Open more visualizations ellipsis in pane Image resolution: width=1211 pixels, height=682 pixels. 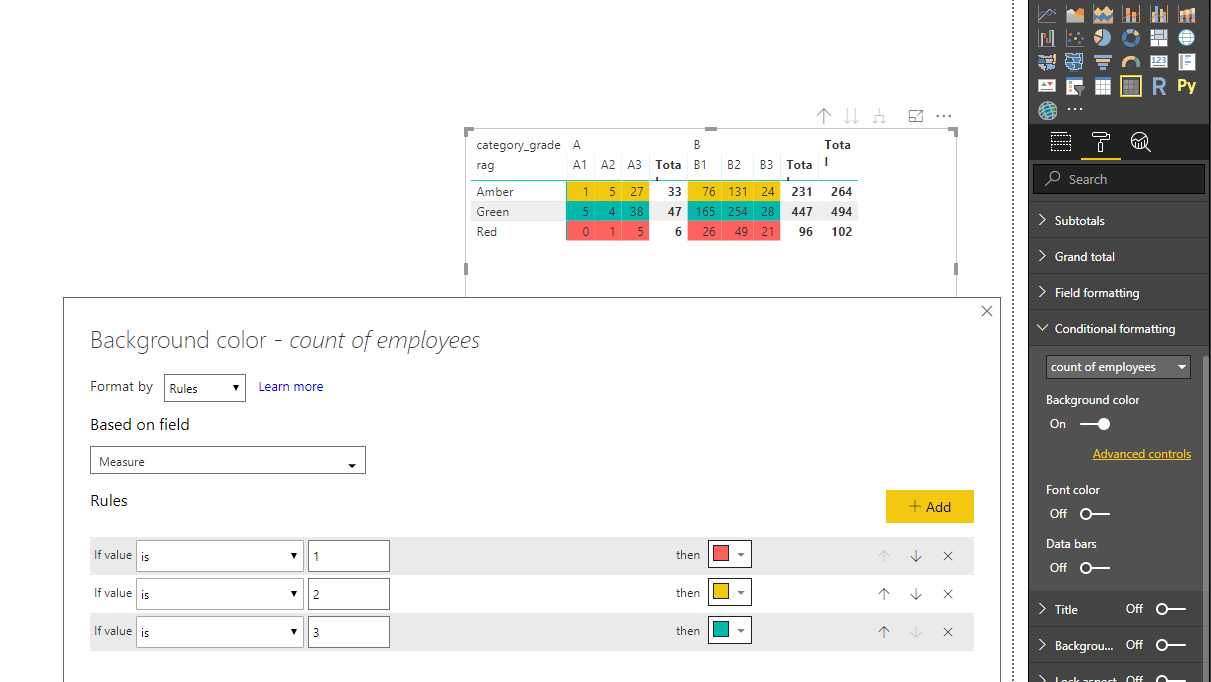(x=1075, y=110)
